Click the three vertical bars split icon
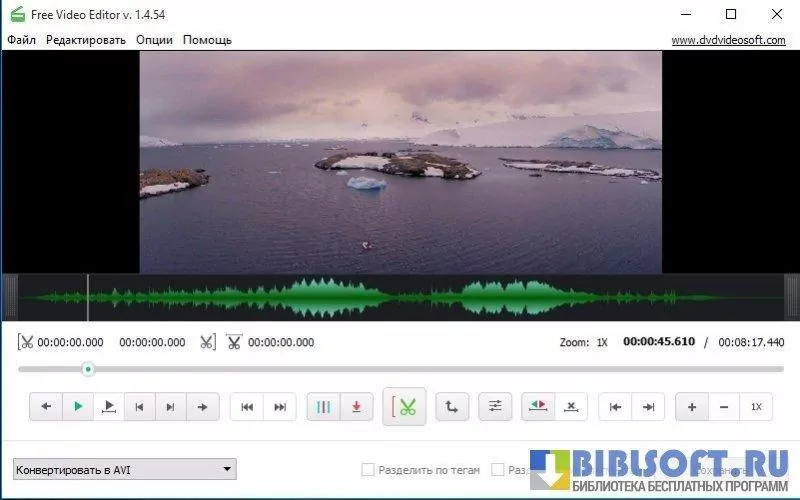This screenshot has height=500, width=800. pos(323,407)
